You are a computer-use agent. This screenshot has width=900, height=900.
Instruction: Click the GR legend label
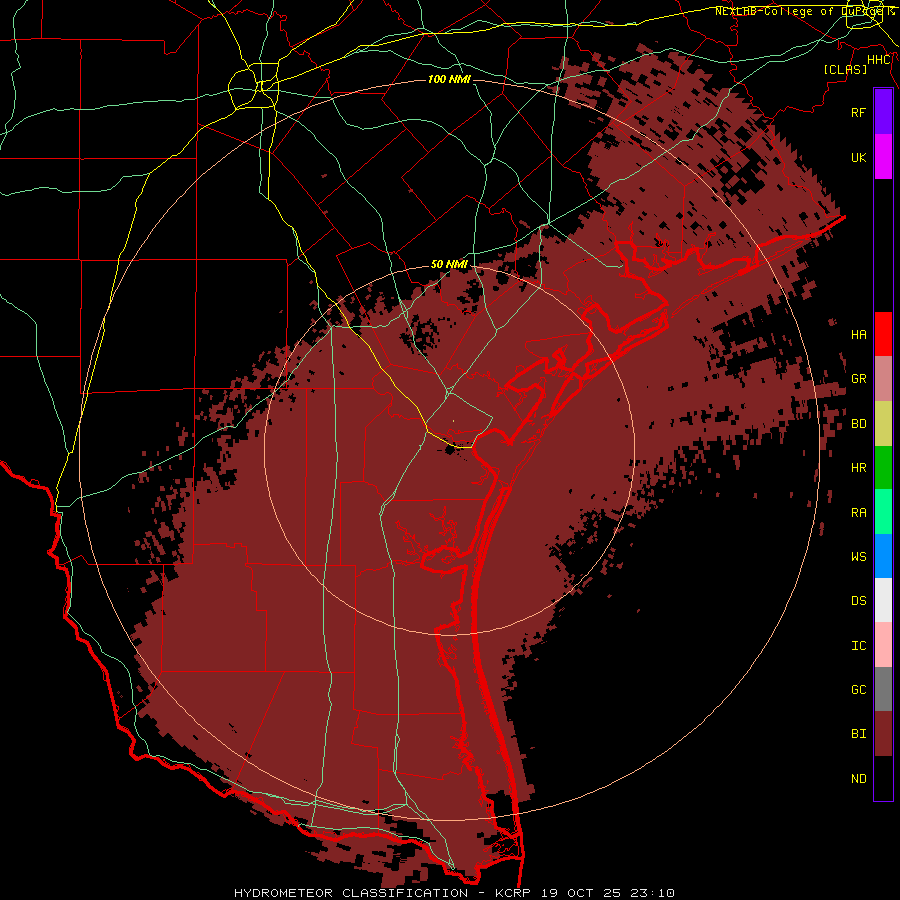859,379
